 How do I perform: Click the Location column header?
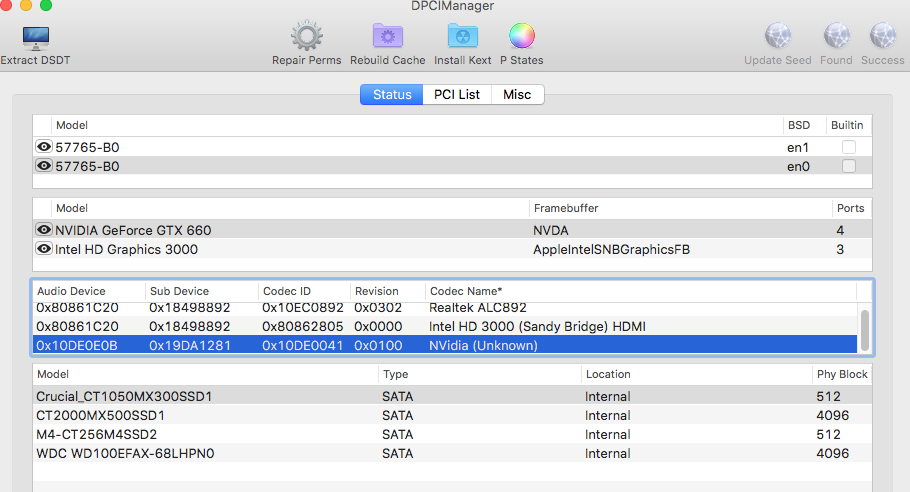click(x=608, y=374)
